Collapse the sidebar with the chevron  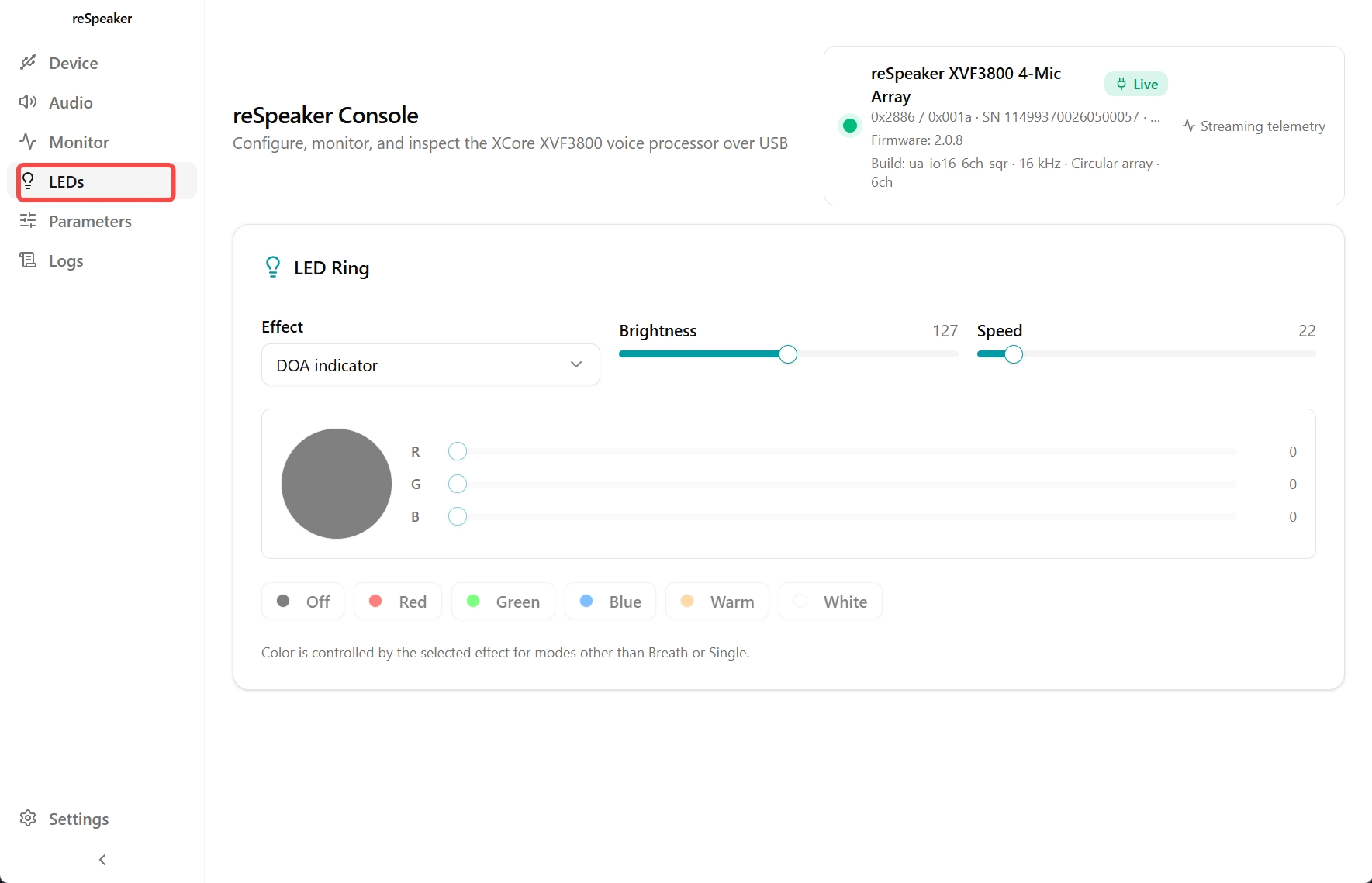pos(102,860)
